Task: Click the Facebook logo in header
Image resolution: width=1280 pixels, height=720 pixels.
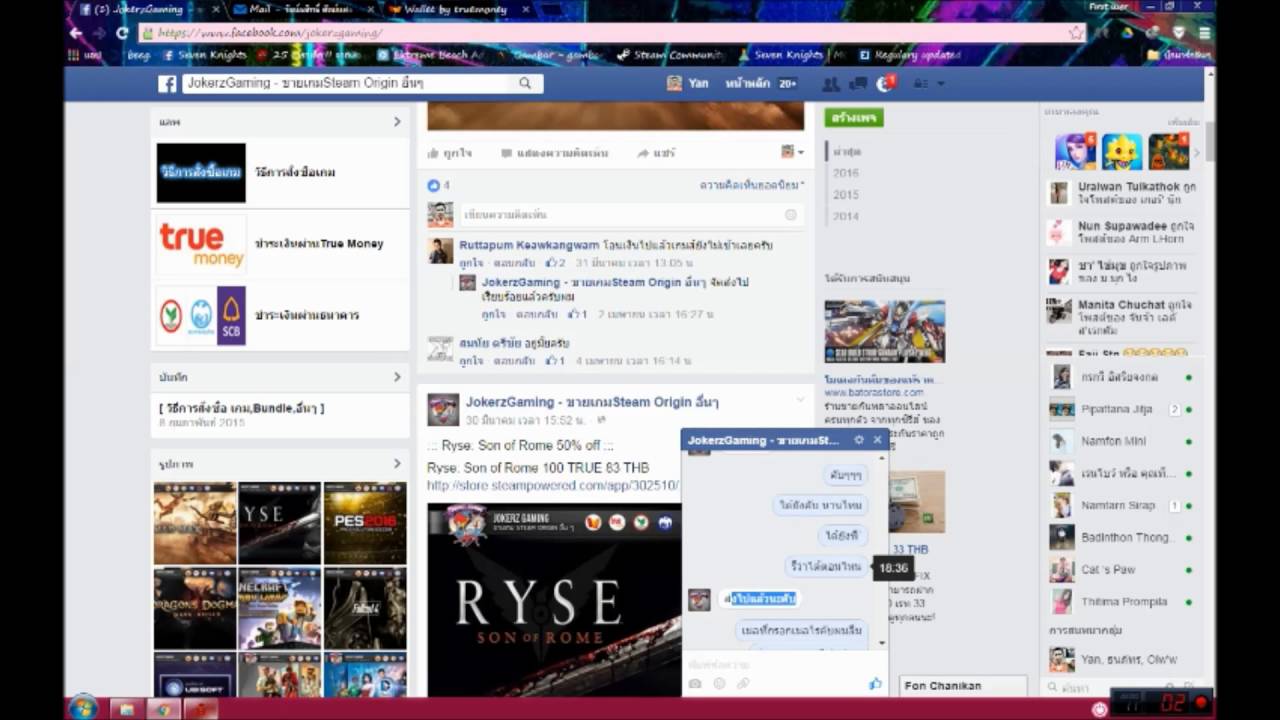Action: [167, 84]
